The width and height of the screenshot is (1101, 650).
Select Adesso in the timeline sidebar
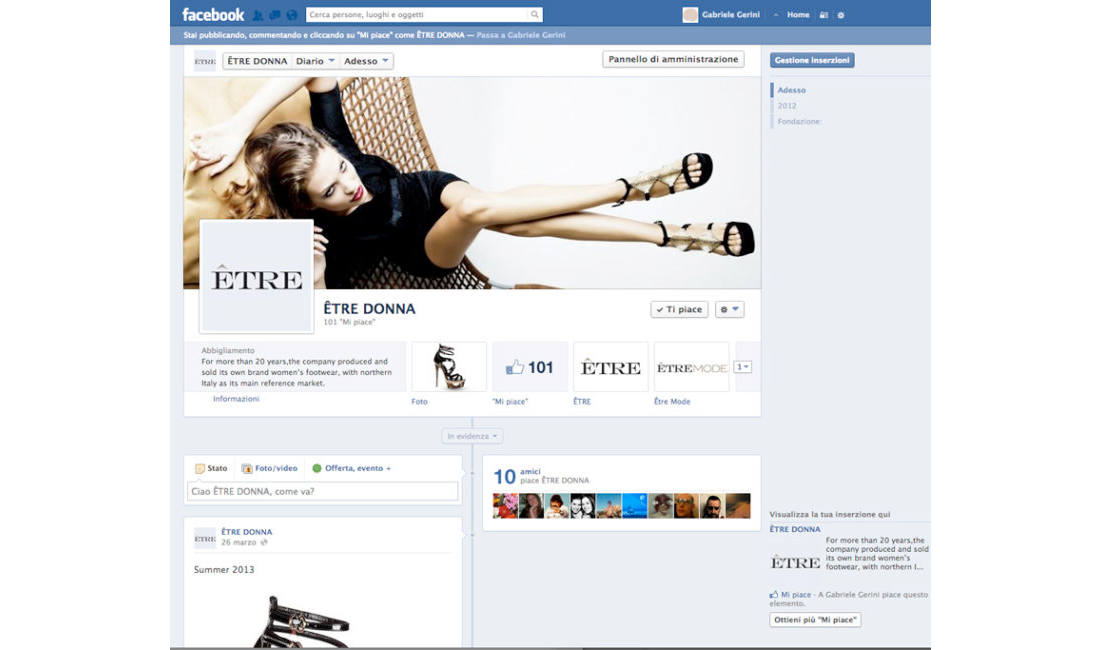791,90
